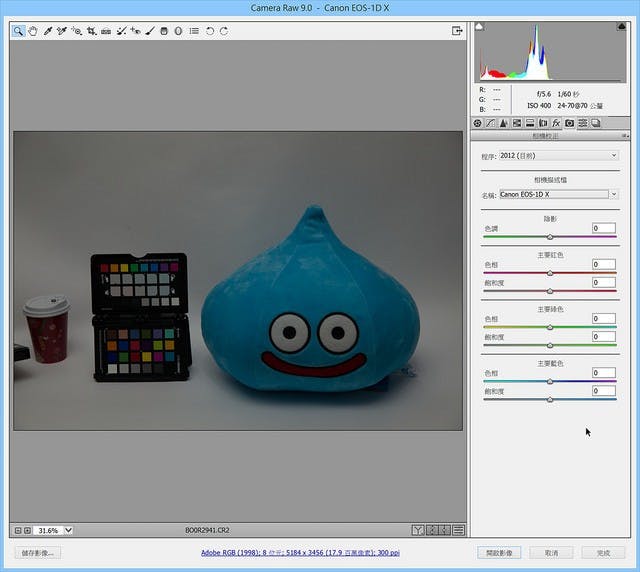This screenshot has height=572, width=640.
Task: Swap before and after settings icon
Action: [x=432, y=530]
